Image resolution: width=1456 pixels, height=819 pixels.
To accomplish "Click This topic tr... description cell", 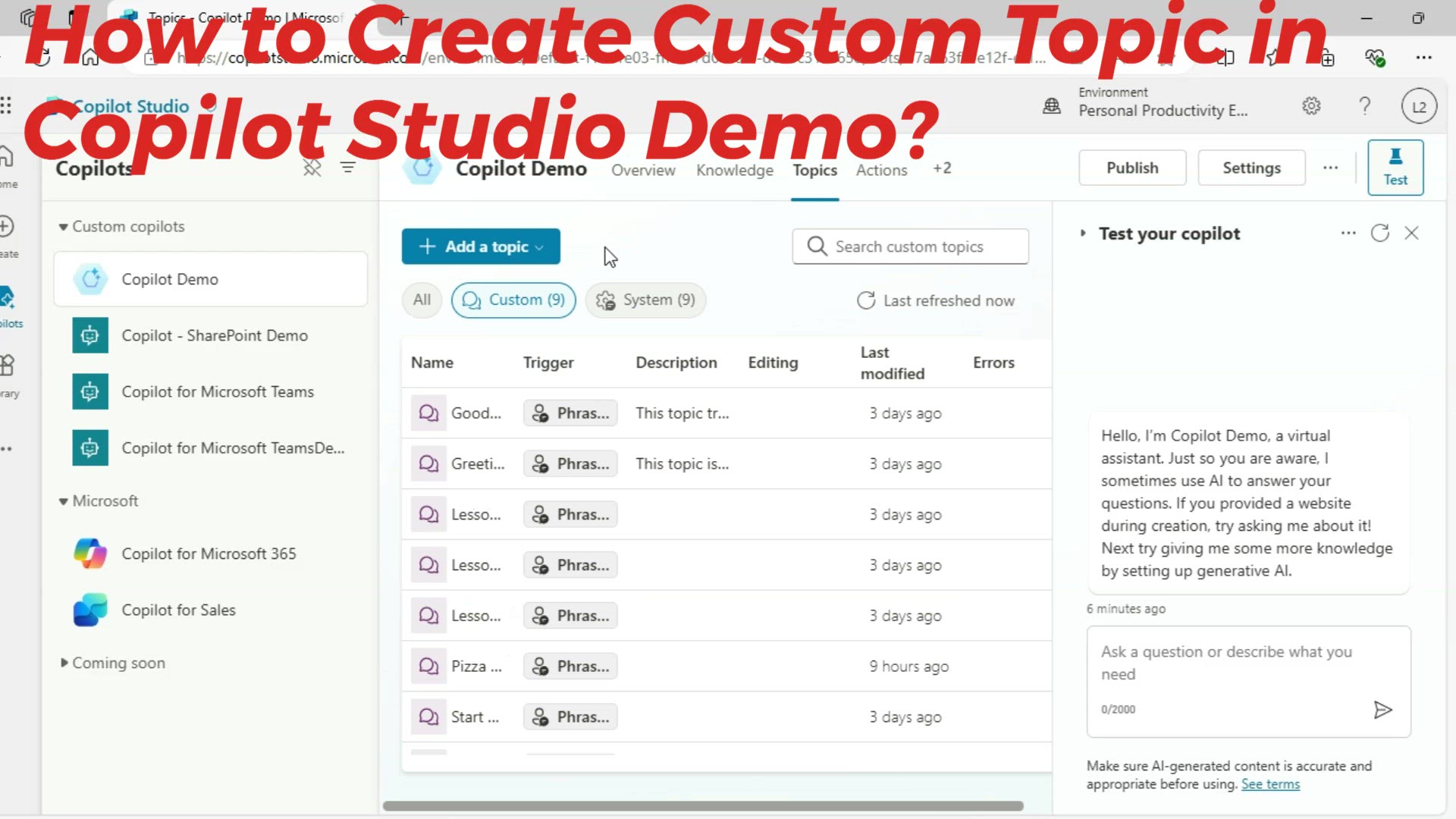I will point(682,413).
